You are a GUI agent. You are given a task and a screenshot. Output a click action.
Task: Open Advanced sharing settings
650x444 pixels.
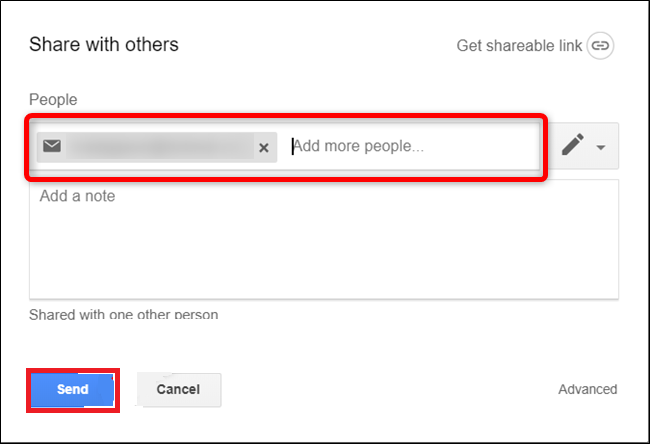[x=587, y=389]
